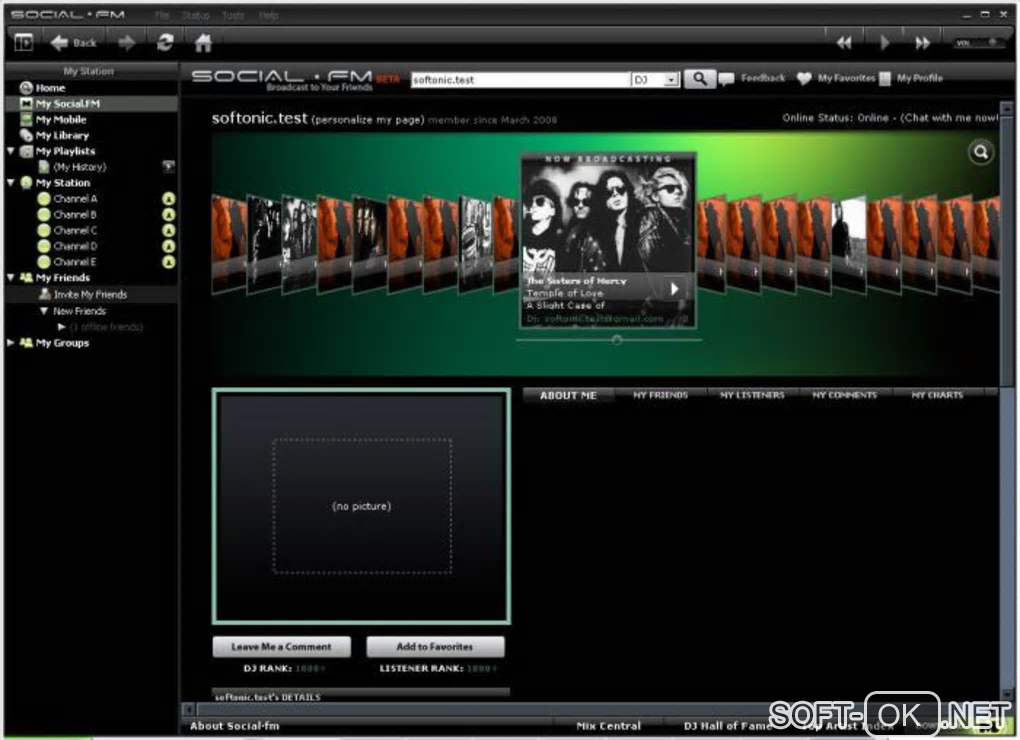Viewport: 1020px width, 740px height.
Task: Select Channel A in My Station
Action: [x=74, y=199]
